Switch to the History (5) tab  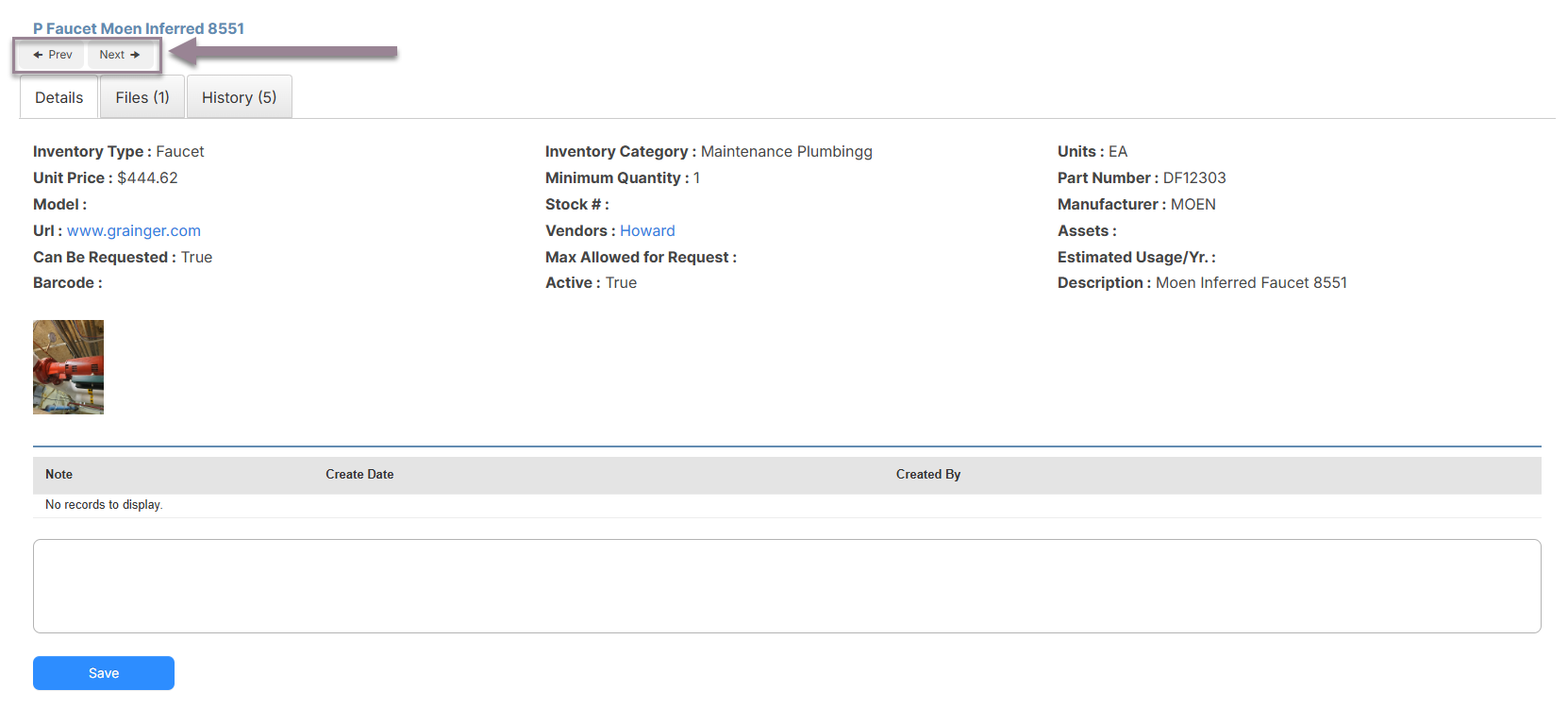click(240, 97)
